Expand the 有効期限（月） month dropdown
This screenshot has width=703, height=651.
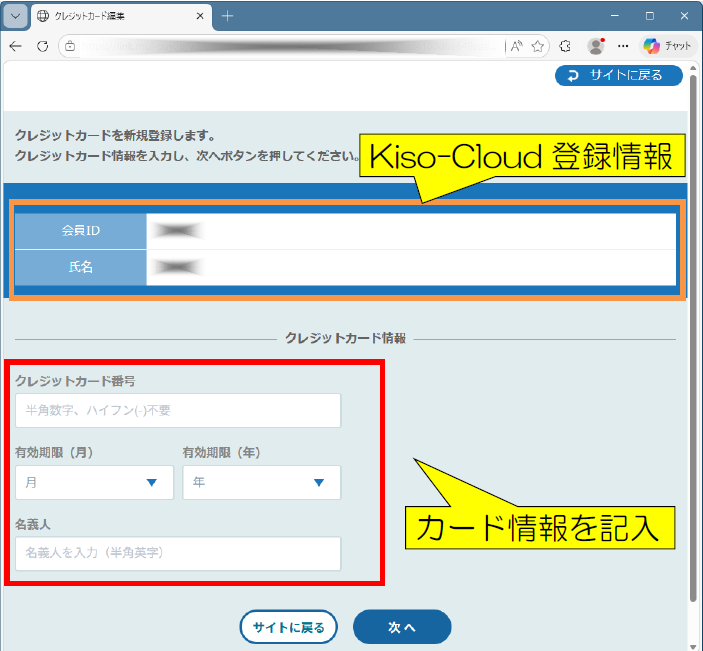click(x=94, y=482)
